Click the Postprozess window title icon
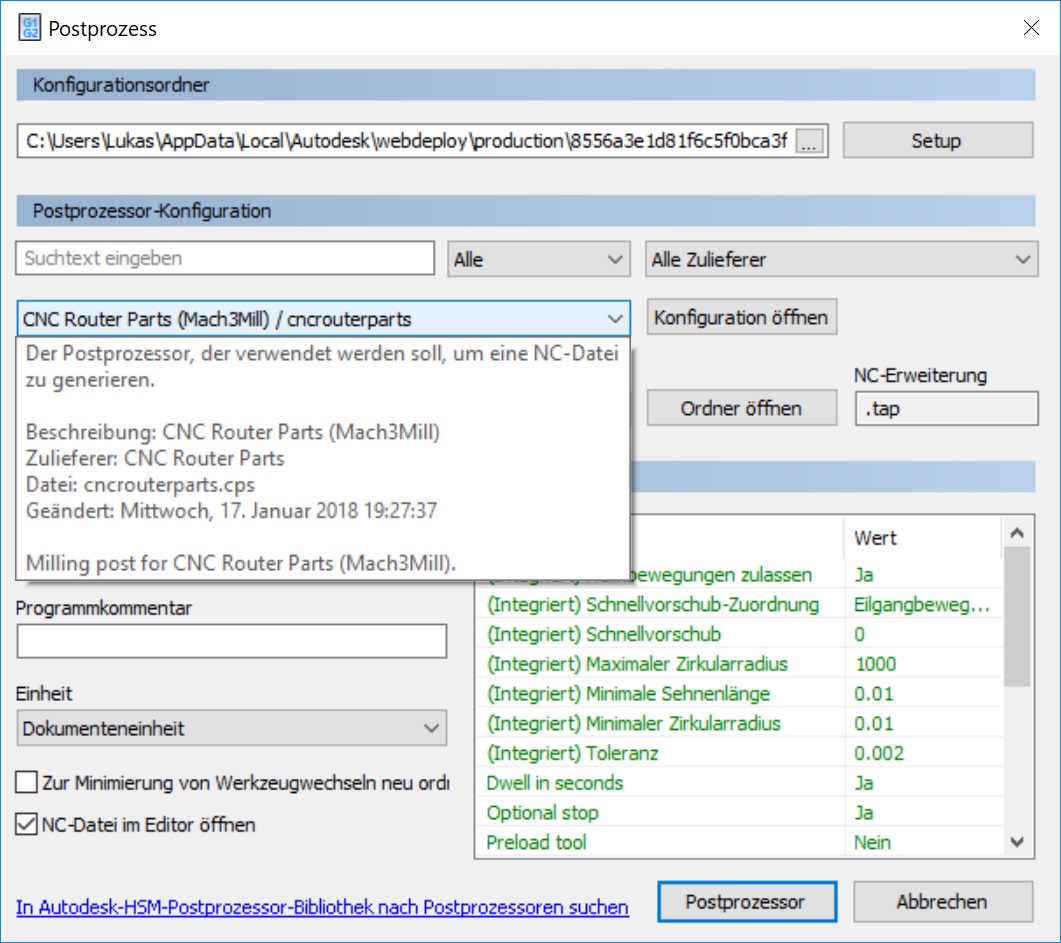Image resolution: width=1061 pixels, height=943 pixels. [x=29, y=28]
